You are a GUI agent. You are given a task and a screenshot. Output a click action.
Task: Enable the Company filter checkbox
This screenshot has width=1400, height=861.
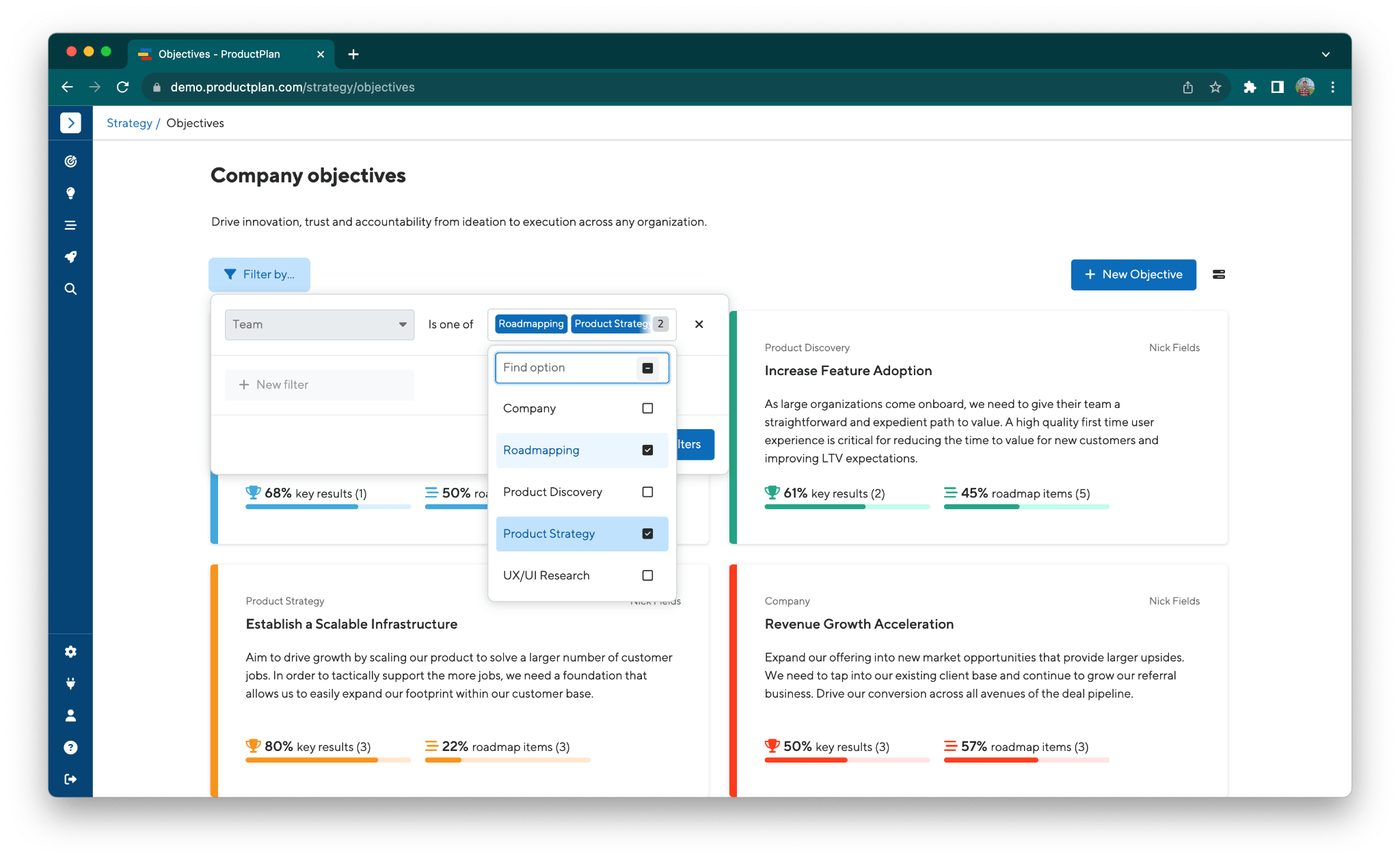click(647, 408)
